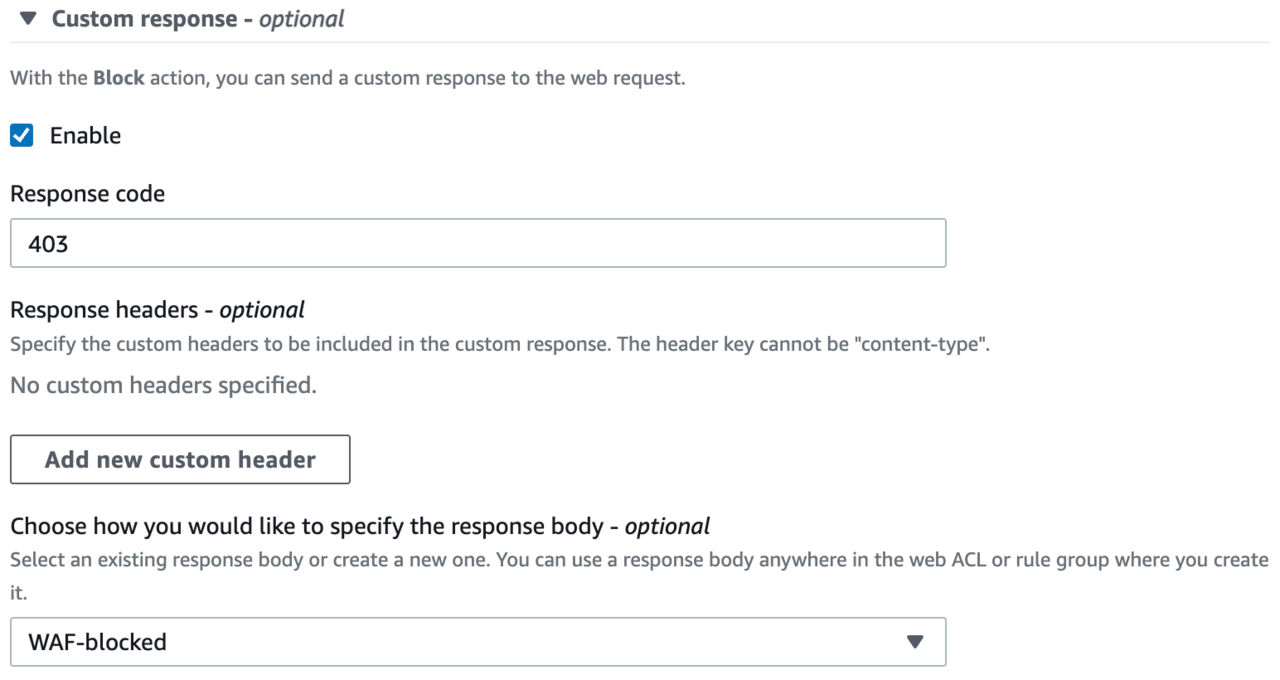Image resolution: width=1280 pixels, height=680 pixels.
Task: Collapse the Custom response section triangle
Action: [x=27, y=20]
